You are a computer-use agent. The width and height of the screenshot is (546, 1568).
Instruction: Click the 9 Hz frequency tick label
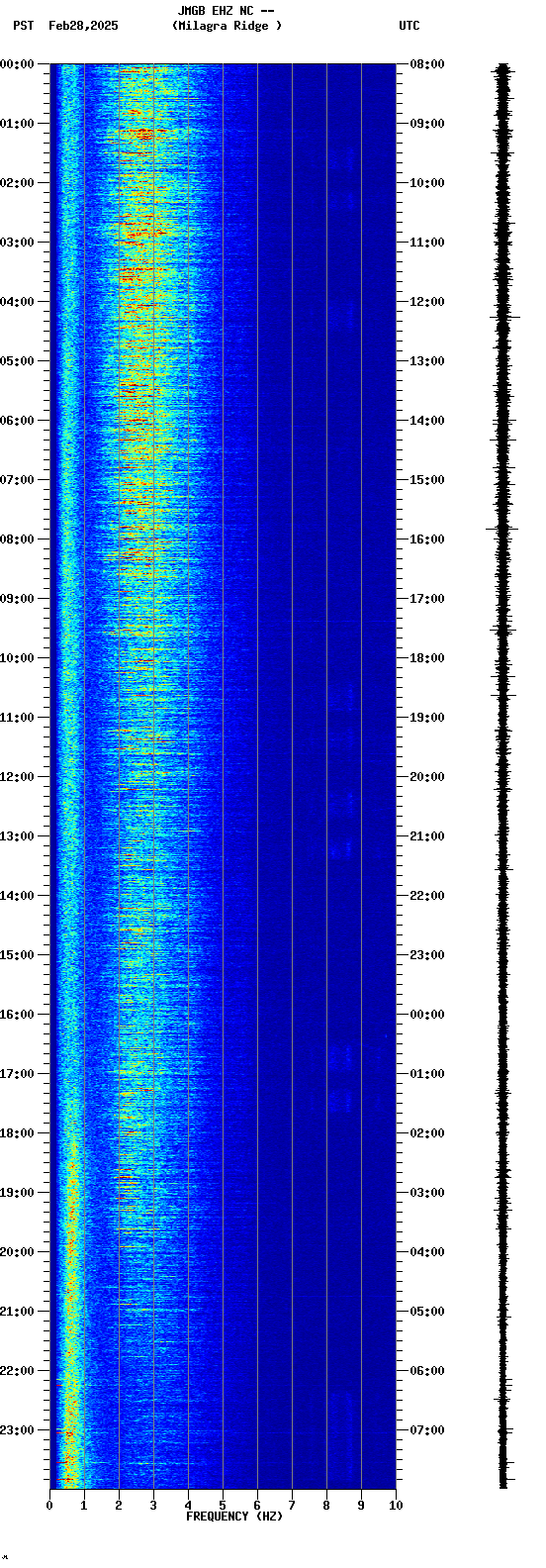pyautogui.click(x=361, y=1506)
